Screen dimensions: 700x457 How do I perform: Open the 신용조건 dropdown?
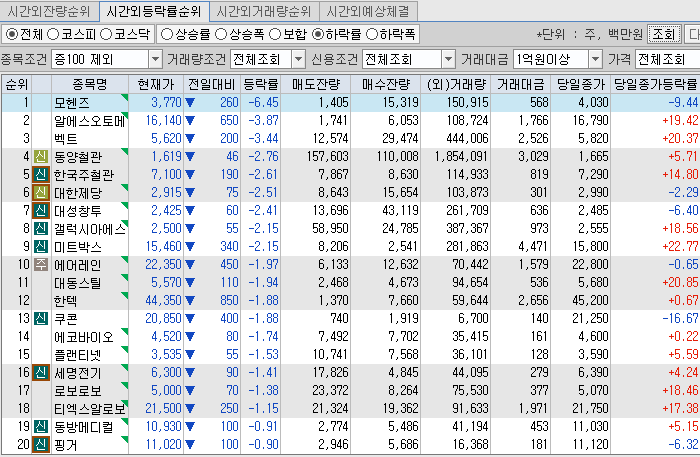[x=408, y=59]
